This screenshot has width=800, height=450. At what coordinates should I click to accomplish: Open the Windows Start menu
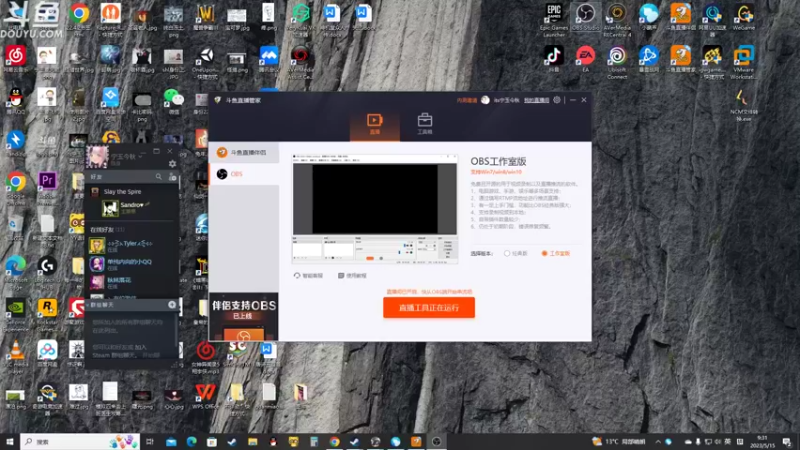pyautogui.click(x=10, y=441)
